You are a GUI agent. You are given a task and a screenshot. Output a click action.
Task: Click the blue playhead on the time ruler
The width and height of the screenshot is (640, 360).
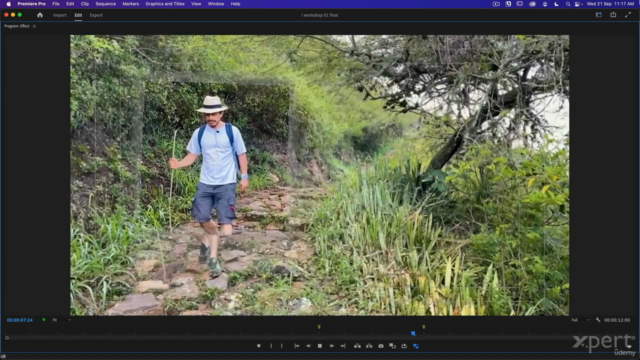point(413,333)
